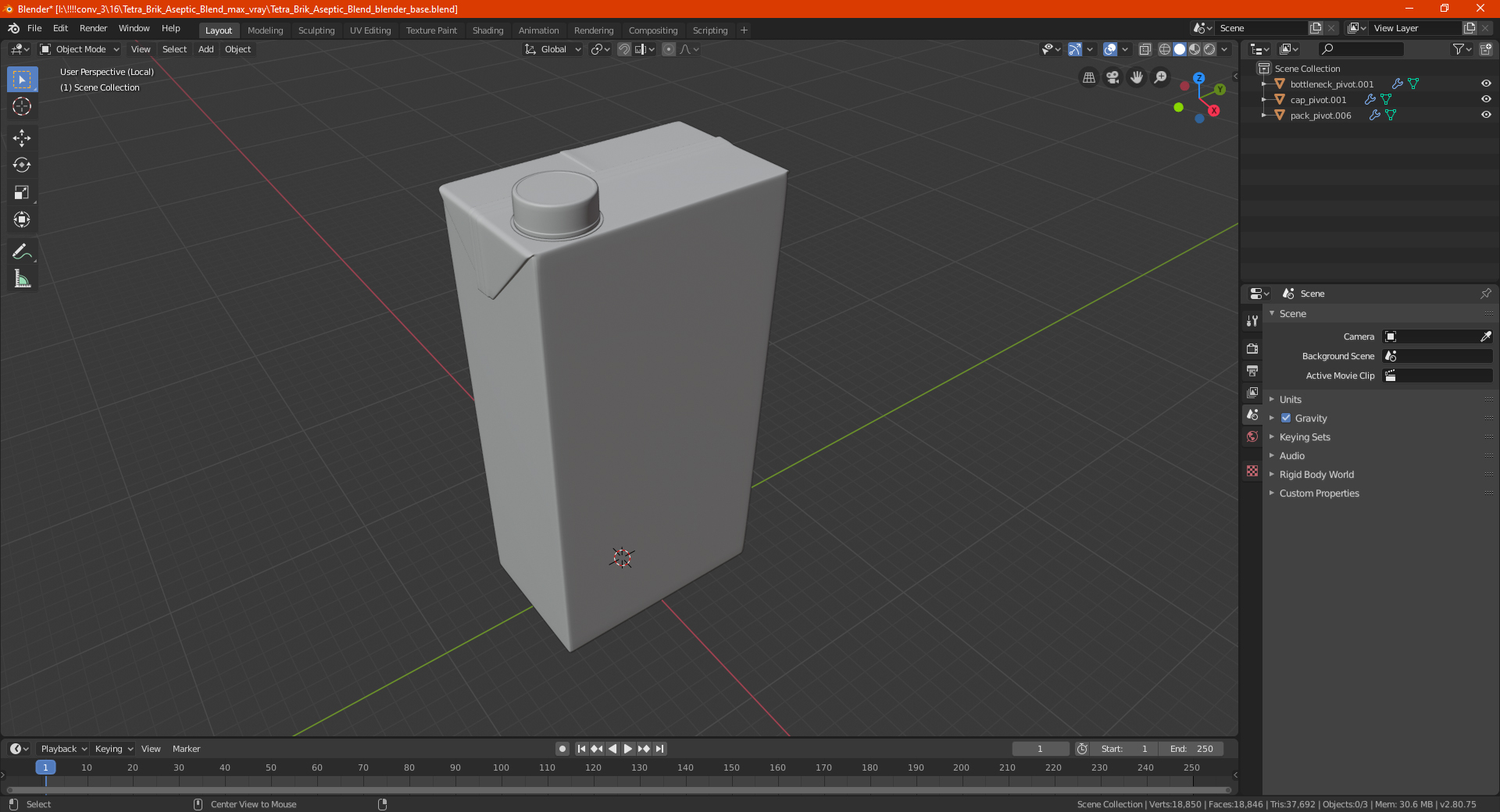1500x812 pixels.
Task: Switch to Shading workspace tab
Action: (488, 30)
